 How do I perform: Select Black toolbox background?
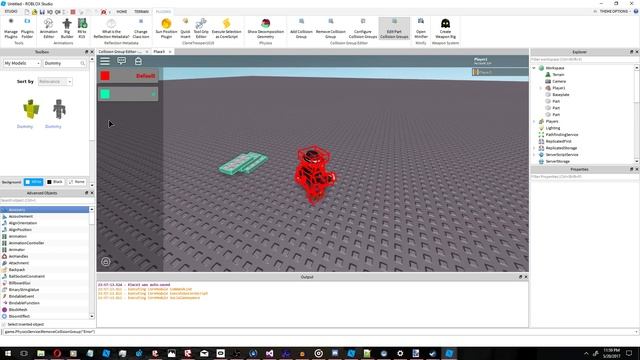[55, 182]
